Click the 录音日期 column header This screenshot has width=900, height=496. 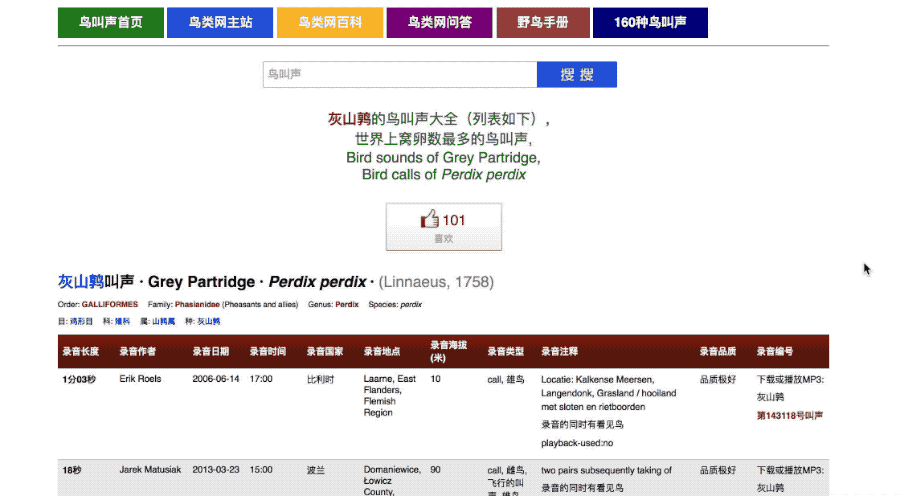point(211,351)
